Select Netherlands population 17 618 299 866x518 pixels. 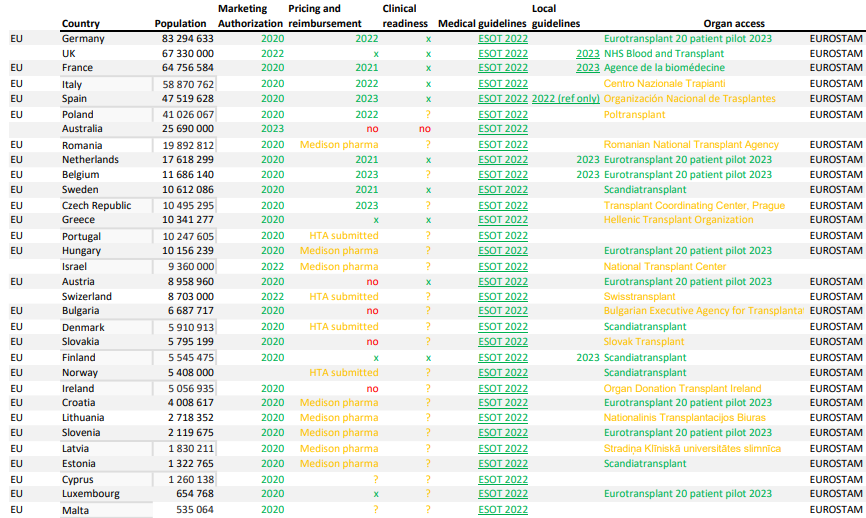pyautogui.click(x=188, y=160)
